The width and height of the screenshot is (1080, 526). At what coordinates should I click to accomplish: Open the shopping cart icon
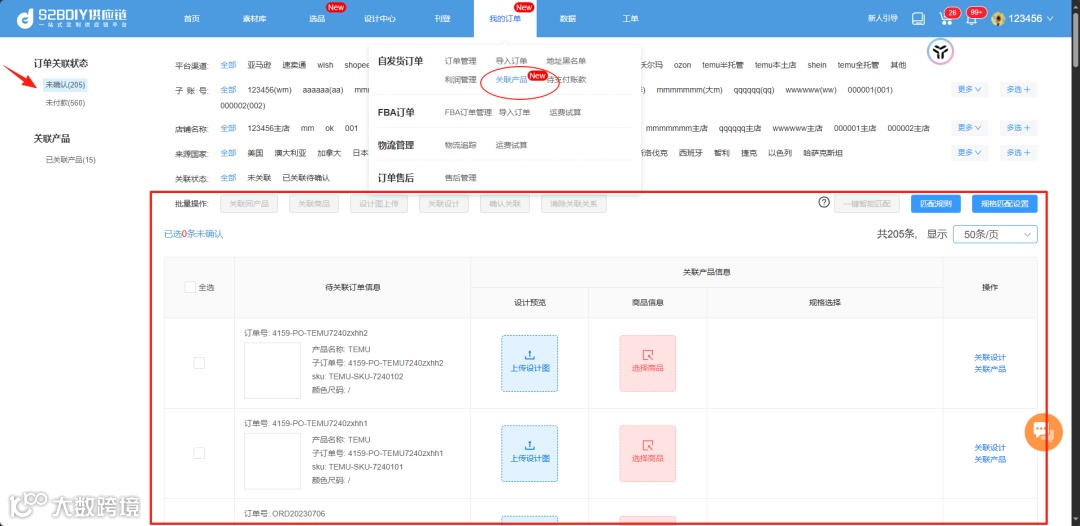pyautogui.click(x=946, y=19)
